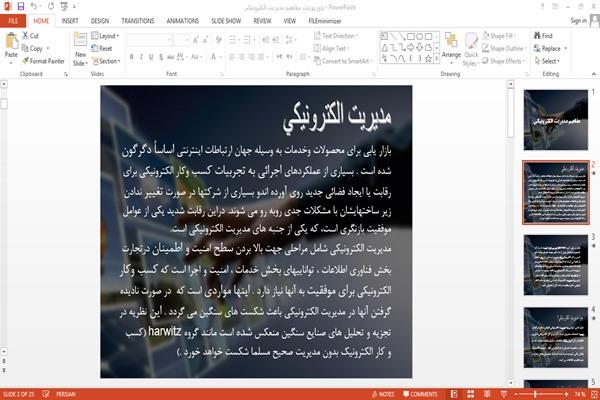Switch to the INSERT tab
Image resolution: width=600 pixels, height=400 pixels.
pyautogui.click(x=70, y=21)
